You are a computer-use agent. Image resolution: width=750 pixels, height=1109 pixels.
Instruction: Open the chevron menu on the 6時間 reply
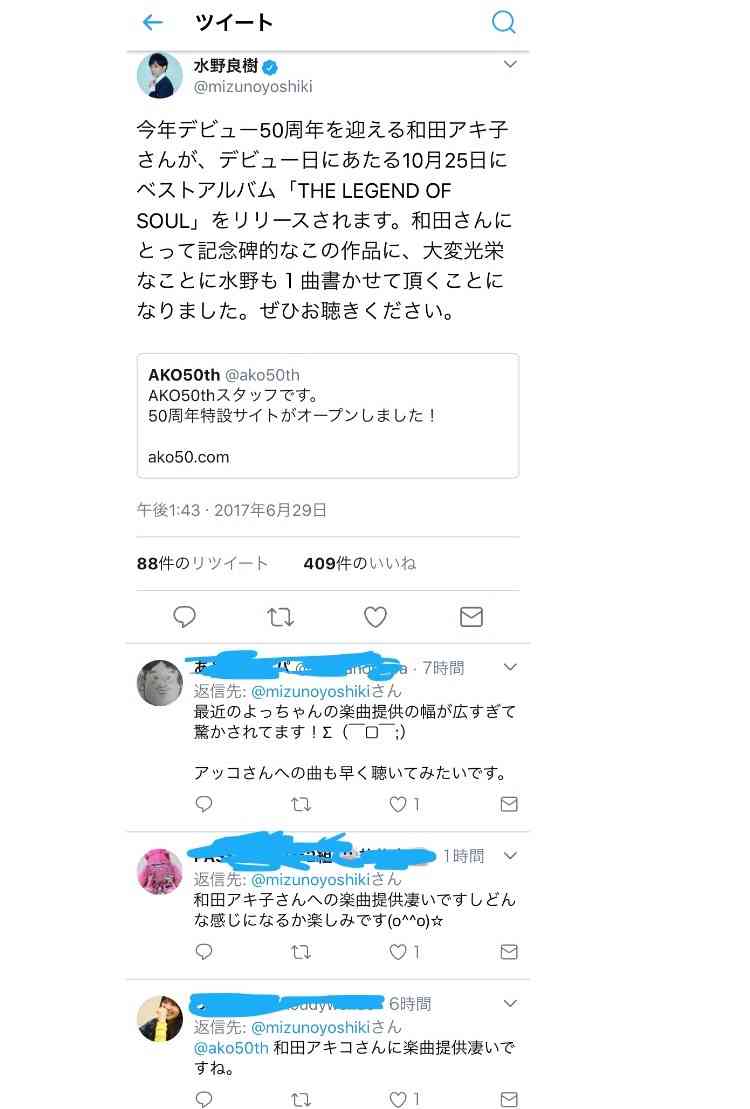510,1003
